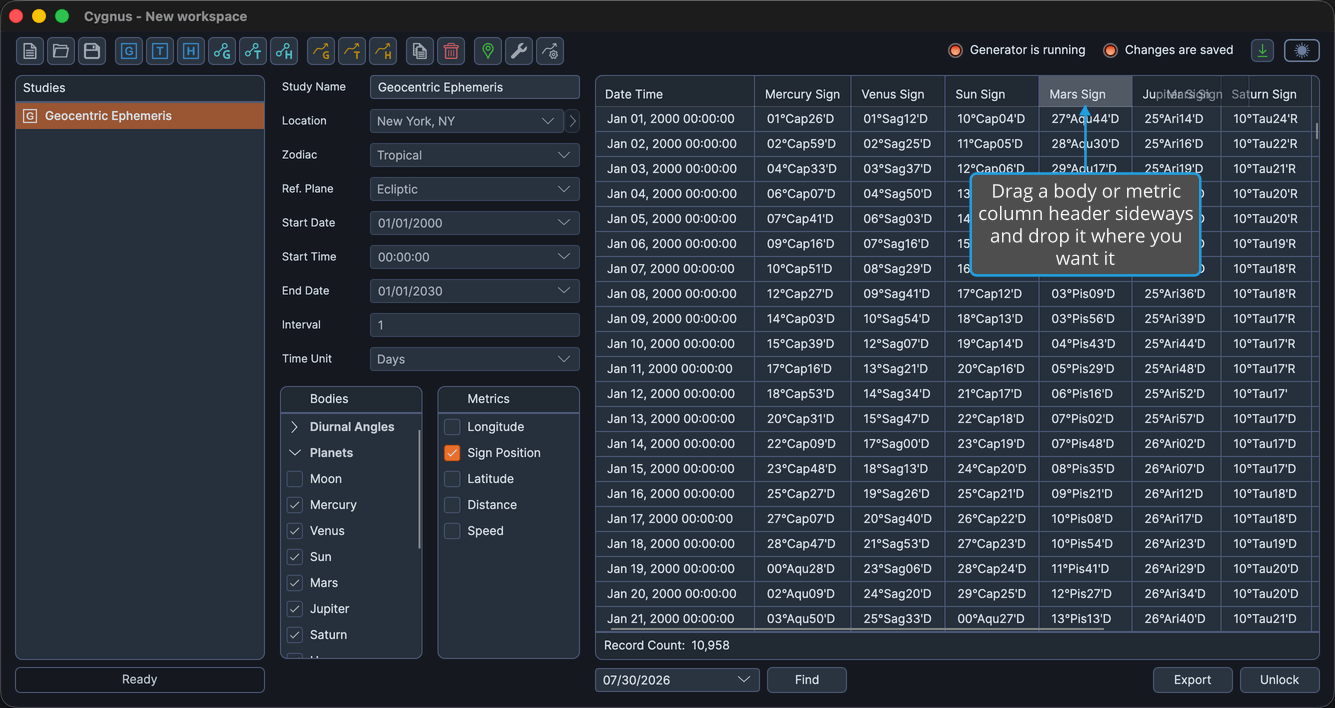Click the Saturn Sign column header
The image size is (1335, 708).
tap(1266, 94)
